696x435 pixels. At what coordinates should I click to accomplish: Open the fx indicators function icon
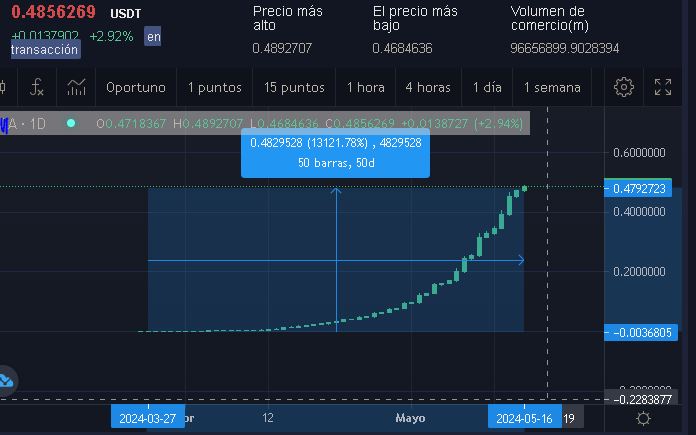point(37,87)
